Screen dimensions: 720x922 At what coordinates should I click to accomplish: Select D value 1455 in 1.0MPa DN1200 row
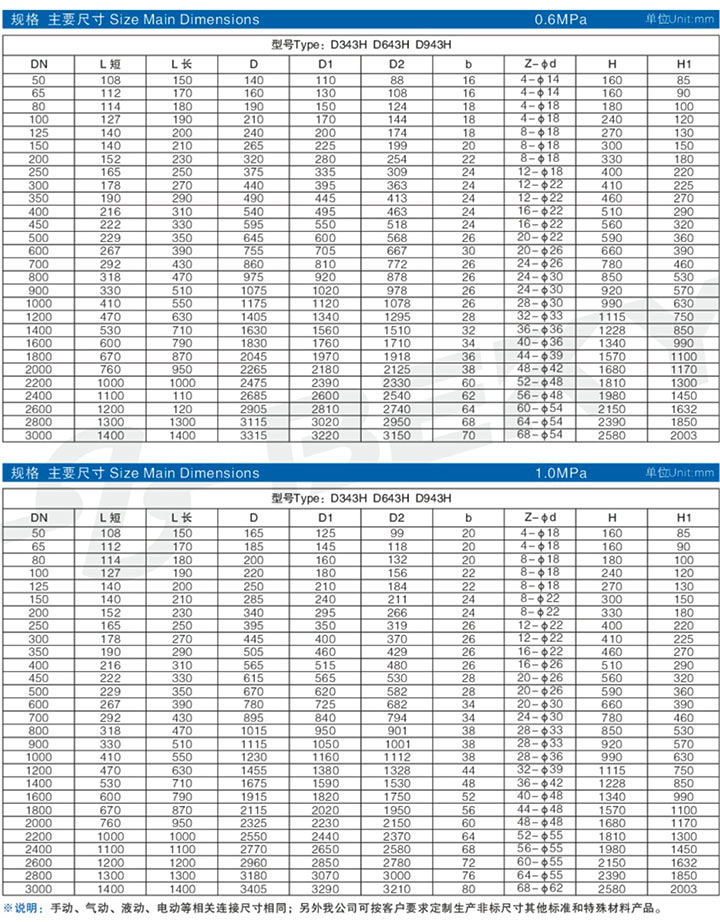(x=254, y=771)
